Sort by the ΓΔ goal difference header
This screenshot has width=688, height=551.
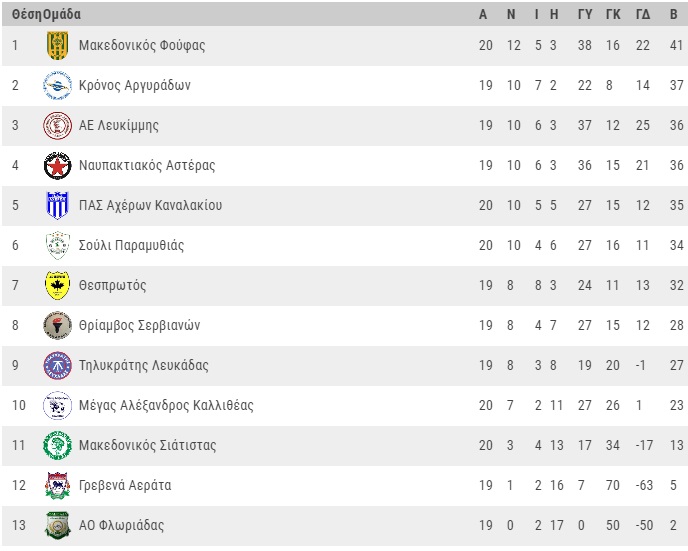643,14
